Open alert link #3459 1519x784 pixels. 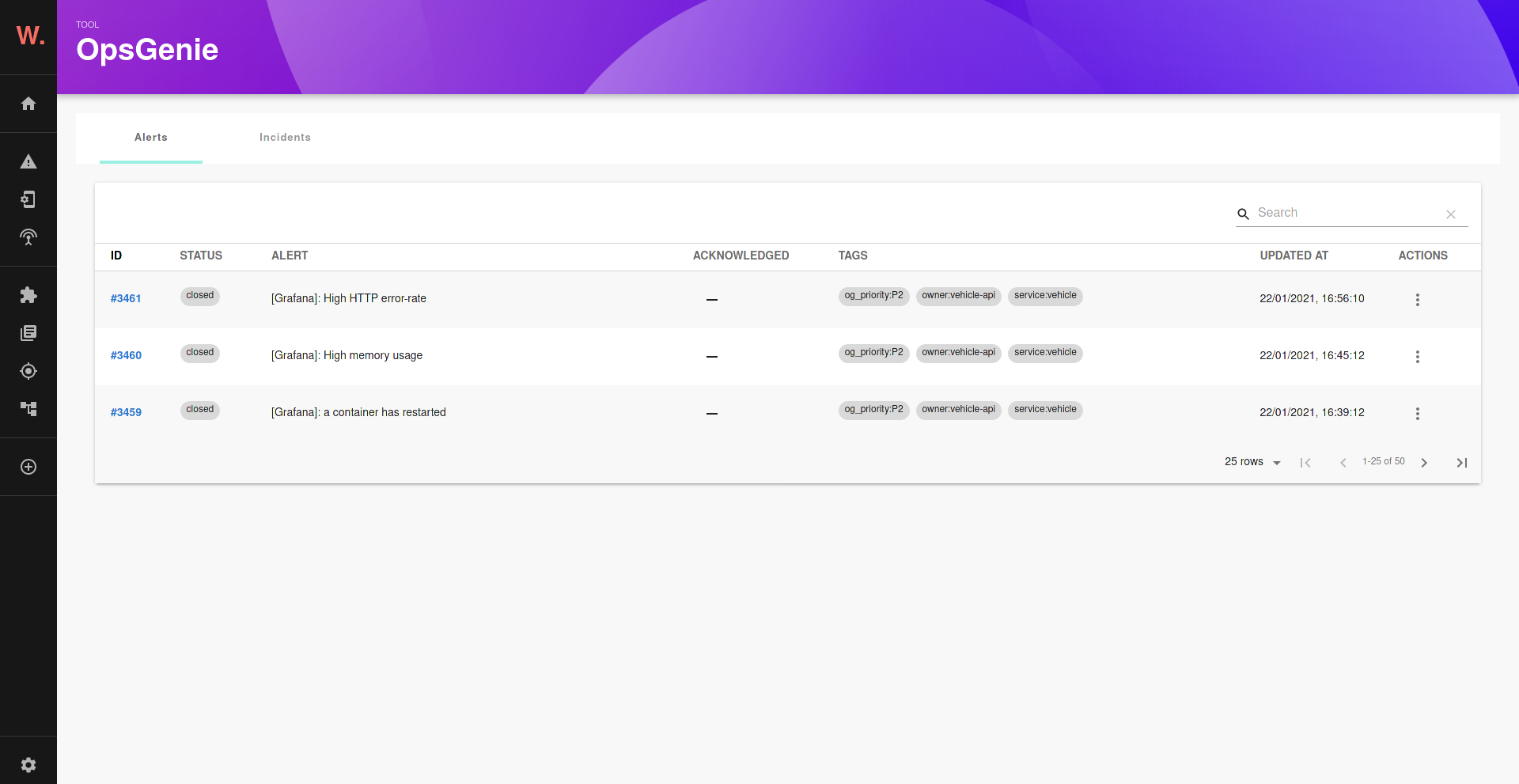coord(126,412)
